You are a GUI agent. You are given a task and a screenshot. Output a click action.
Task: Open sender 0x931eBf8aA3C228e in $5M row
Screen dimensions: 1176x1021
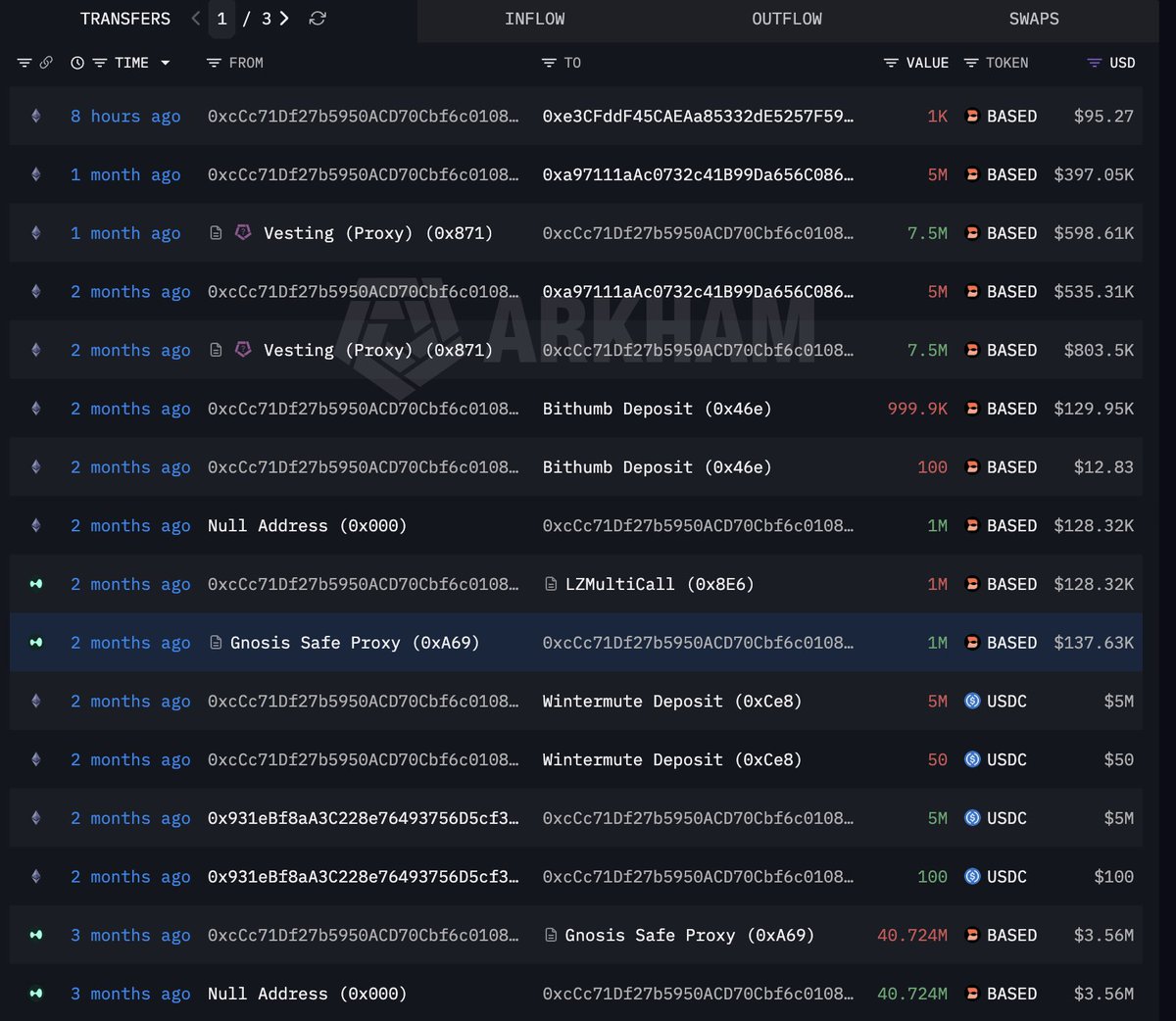[x=363, y=818]
